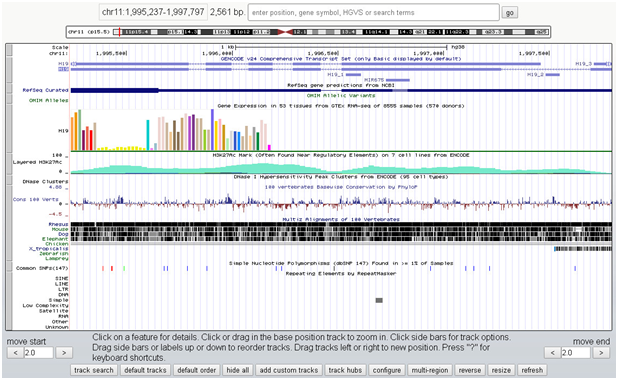Click the tall blue-violet GTEx expression bar
618x380 pixels.
tap(212, 130)
